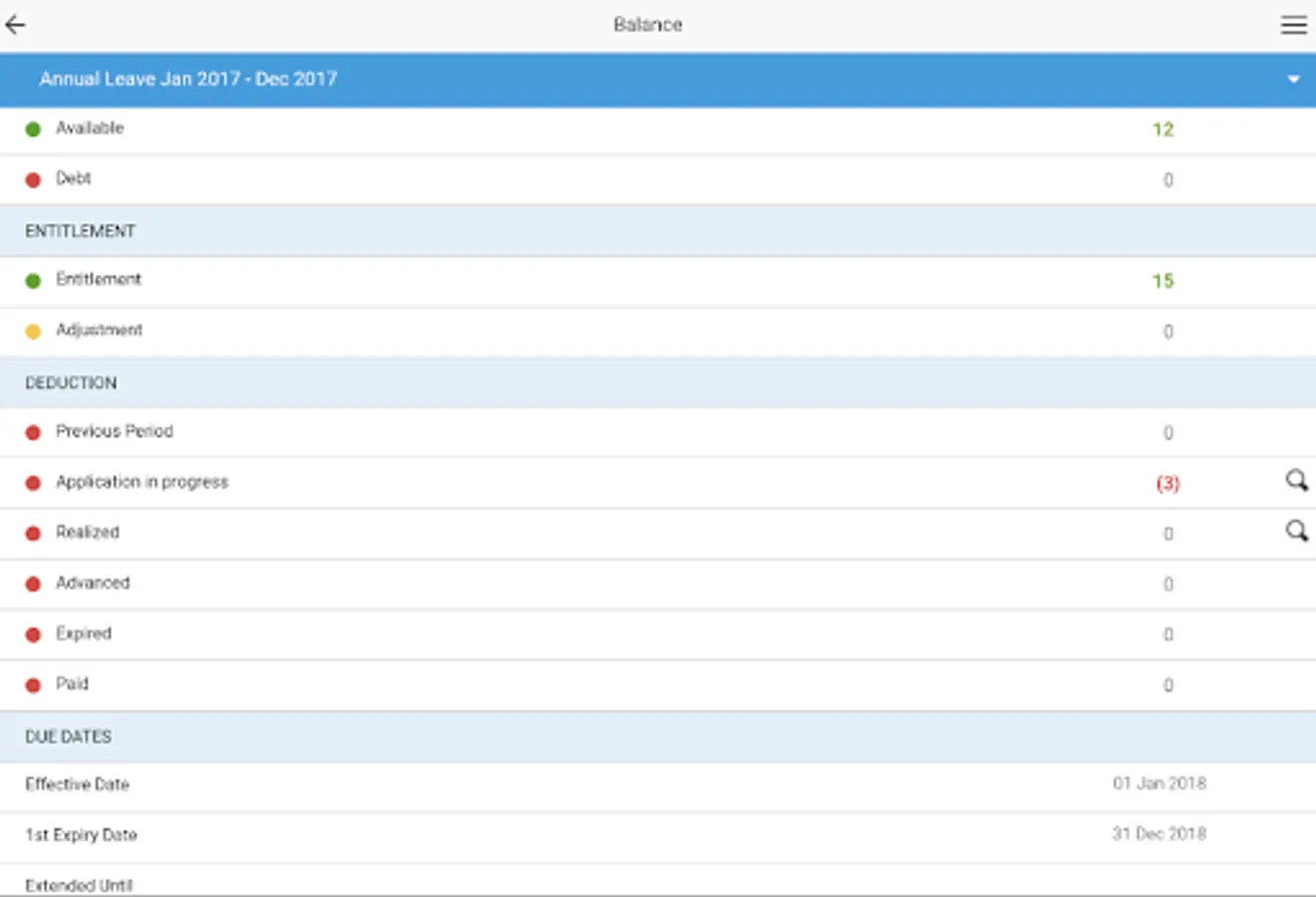1316x897 pixels.
Task: View Realized details magnifier icon
Action: click(1296, 531)
